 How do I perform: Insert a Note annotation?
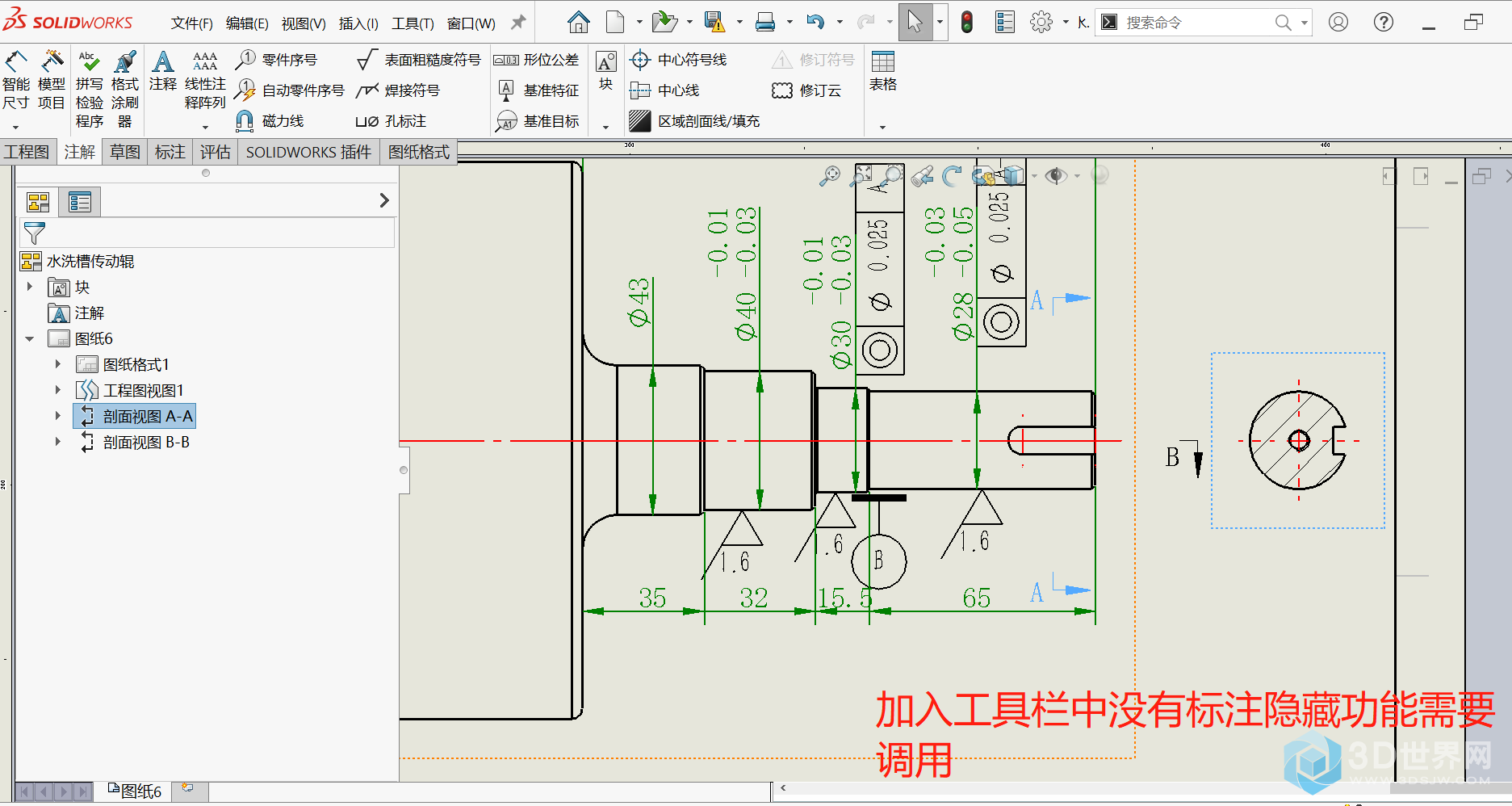click(x=163, y=71)
